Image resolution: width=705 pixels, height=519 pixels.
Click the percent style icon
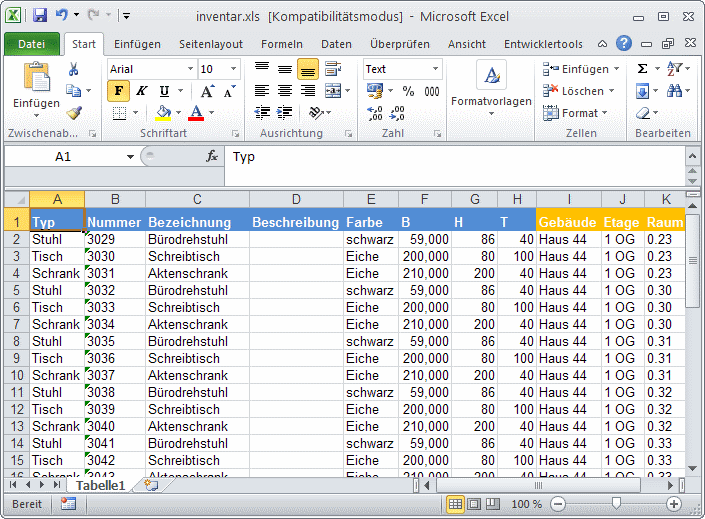click(x=408, y=91)
